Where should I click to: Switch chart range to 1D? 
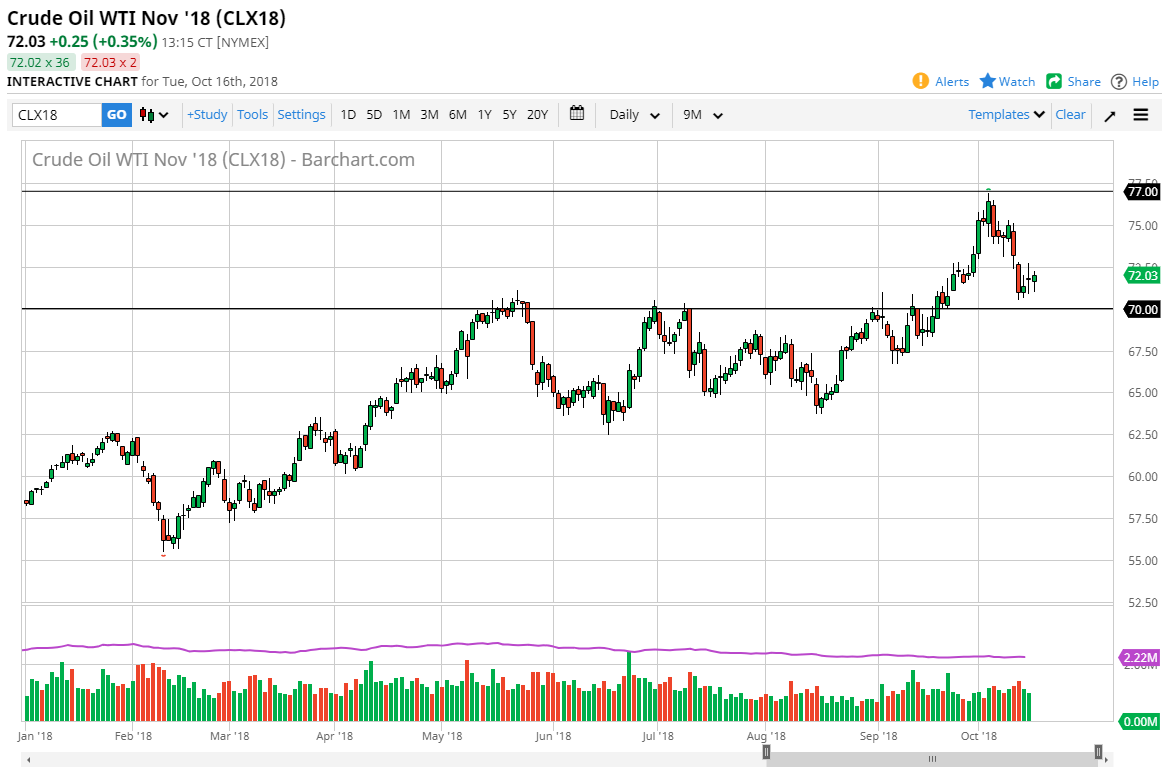[x=348, y=114]
